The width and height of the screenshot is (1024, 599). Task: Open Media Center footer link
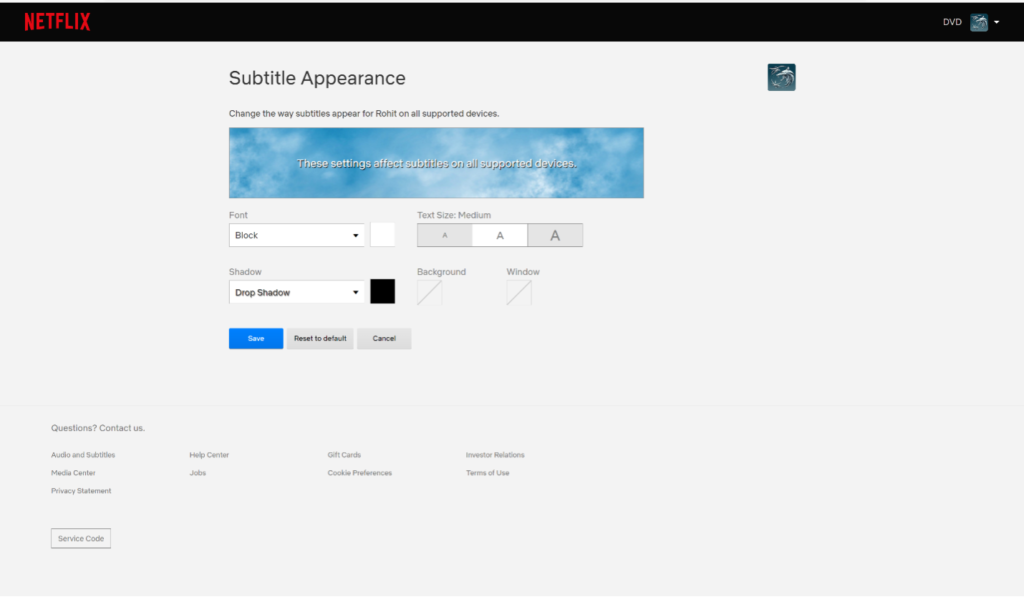[73, 473]
